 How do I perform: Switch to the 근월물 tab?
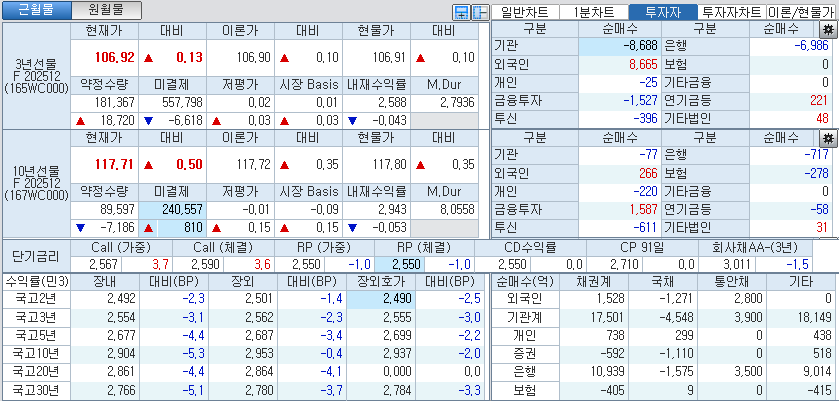pos(36,10)
